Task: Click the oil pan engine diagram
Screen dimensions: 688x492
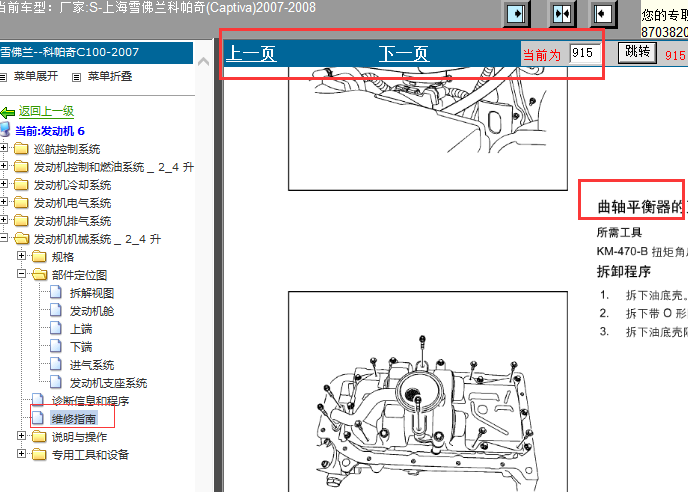Action: click(x=427, y=391)
